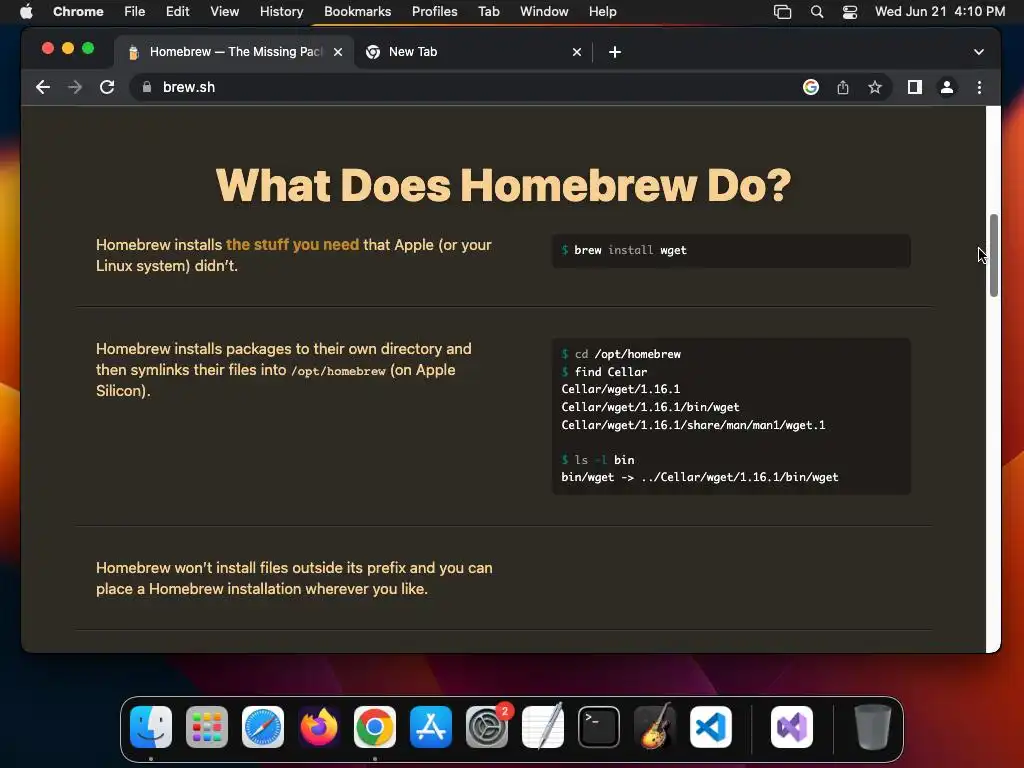The width and height of the screenshot is (1024, 768).
Task: Open Chrome's three-dot menu
Action: [x=979, y=87]
